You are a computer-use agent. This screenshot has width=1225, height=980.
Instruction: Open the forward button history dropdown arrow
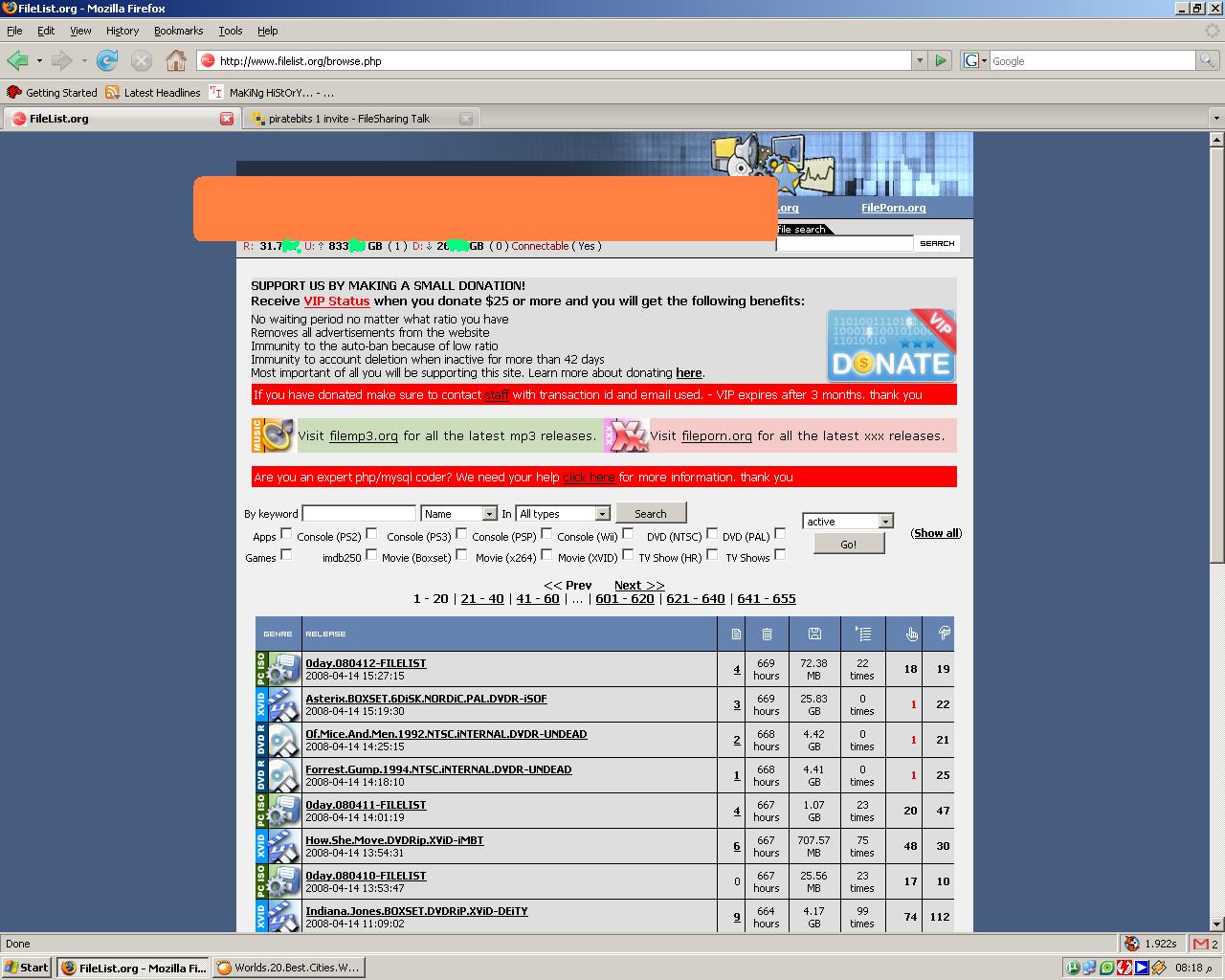84,60
